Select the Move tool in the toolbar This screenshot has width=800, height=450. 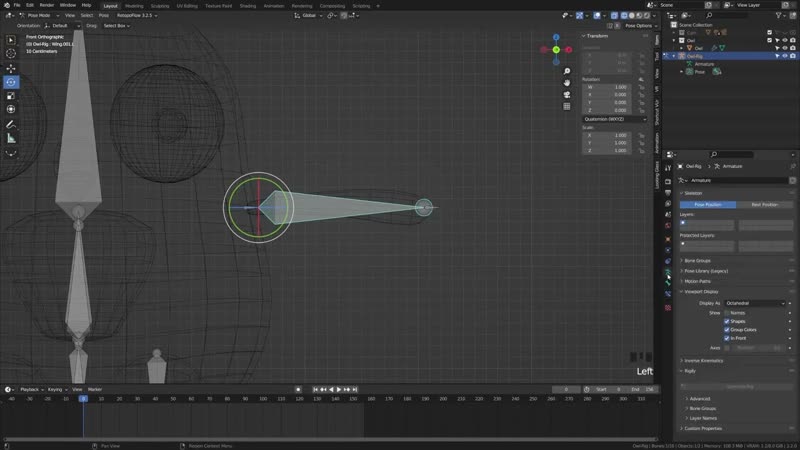[11, 68]
